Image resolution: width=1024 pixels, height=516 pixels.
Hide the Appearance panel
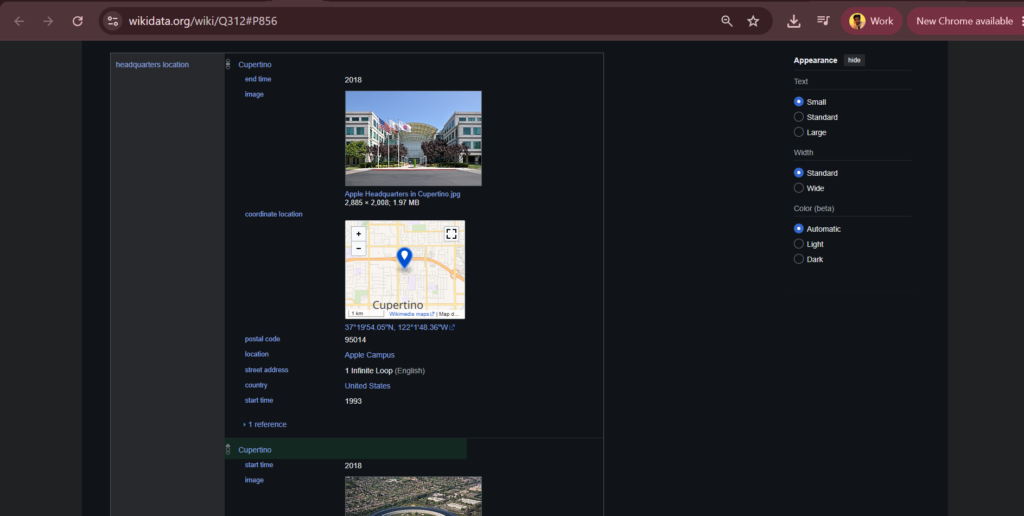854,60
